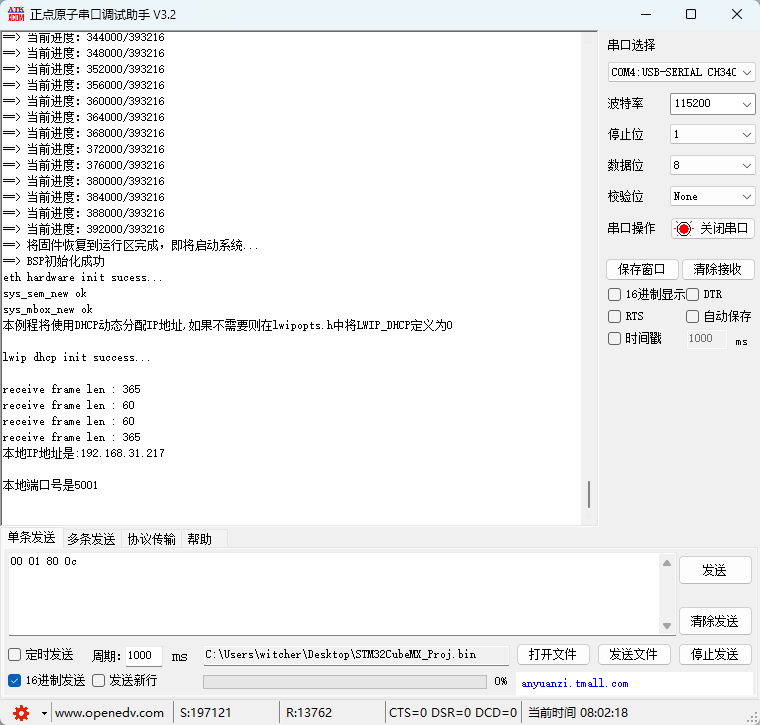Click the 关闭串口 close port button
This screenshot has height=725, width=760.
(x=712, y=228)
